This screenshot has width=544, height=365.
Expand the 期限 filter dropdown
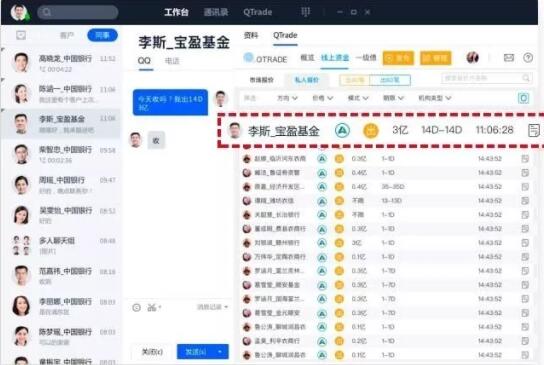point(393,98)
